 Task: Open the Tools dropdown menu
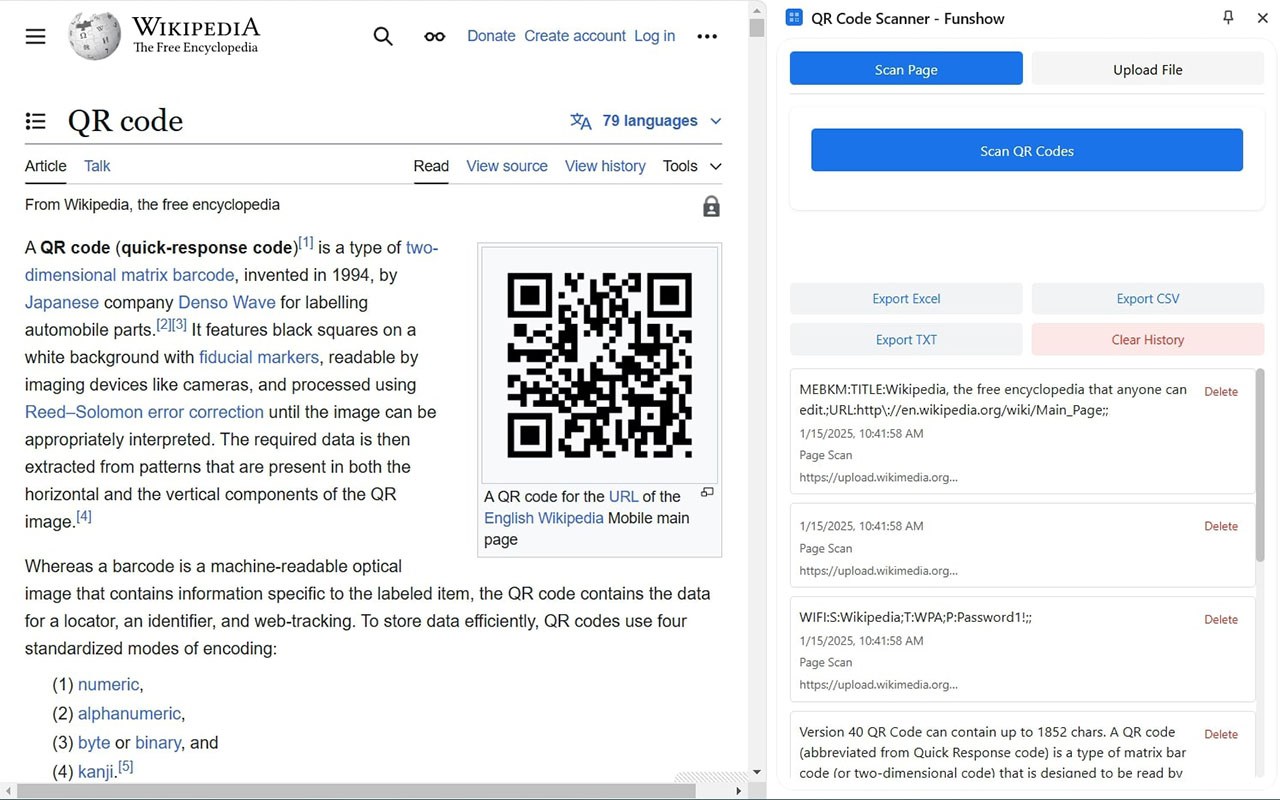point(691,166)
